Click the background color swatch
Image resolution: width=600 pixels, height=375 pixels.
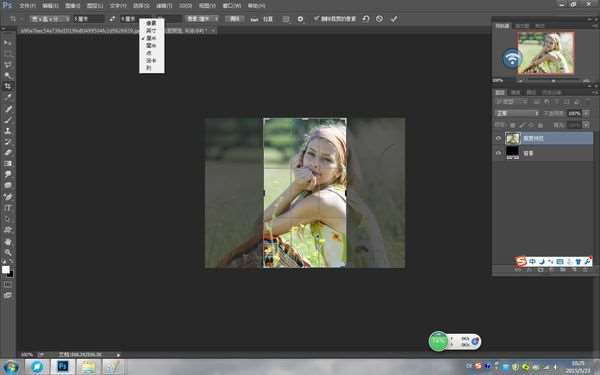[10, 274]
